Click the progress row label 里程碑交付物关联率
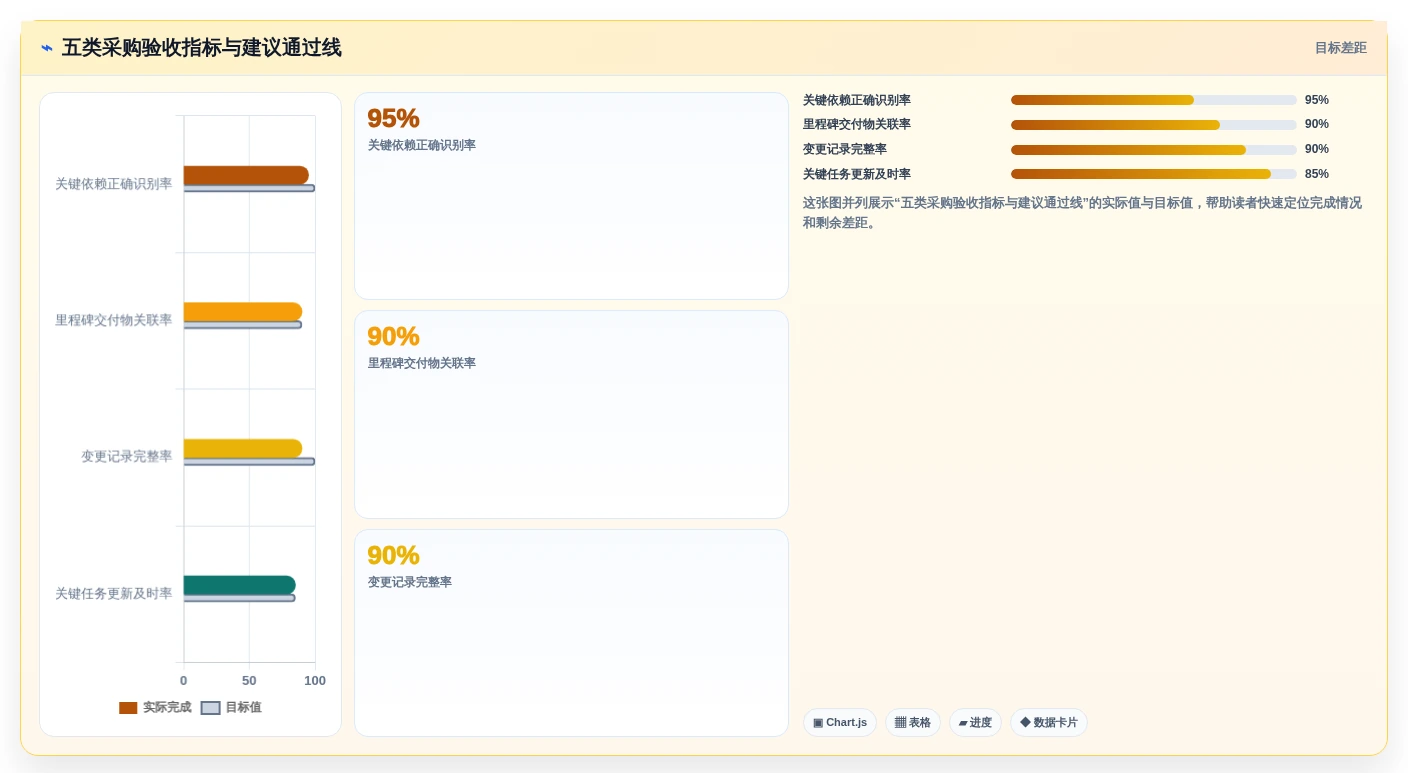This screenshot has height=773, width=1408. click(857, 124)
